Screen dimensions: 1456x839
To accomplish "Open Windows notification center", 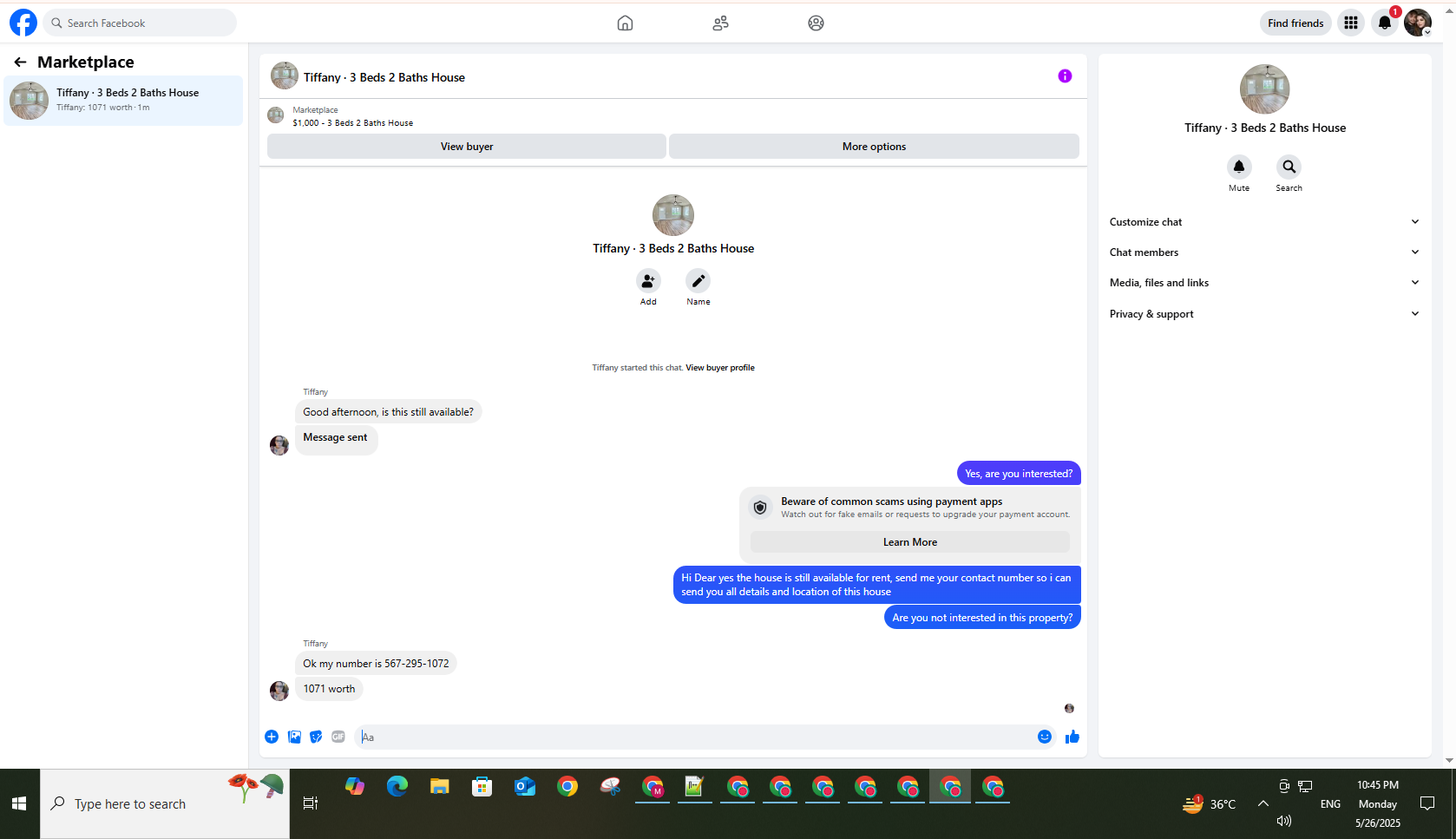I will [x=1427, y=803].
